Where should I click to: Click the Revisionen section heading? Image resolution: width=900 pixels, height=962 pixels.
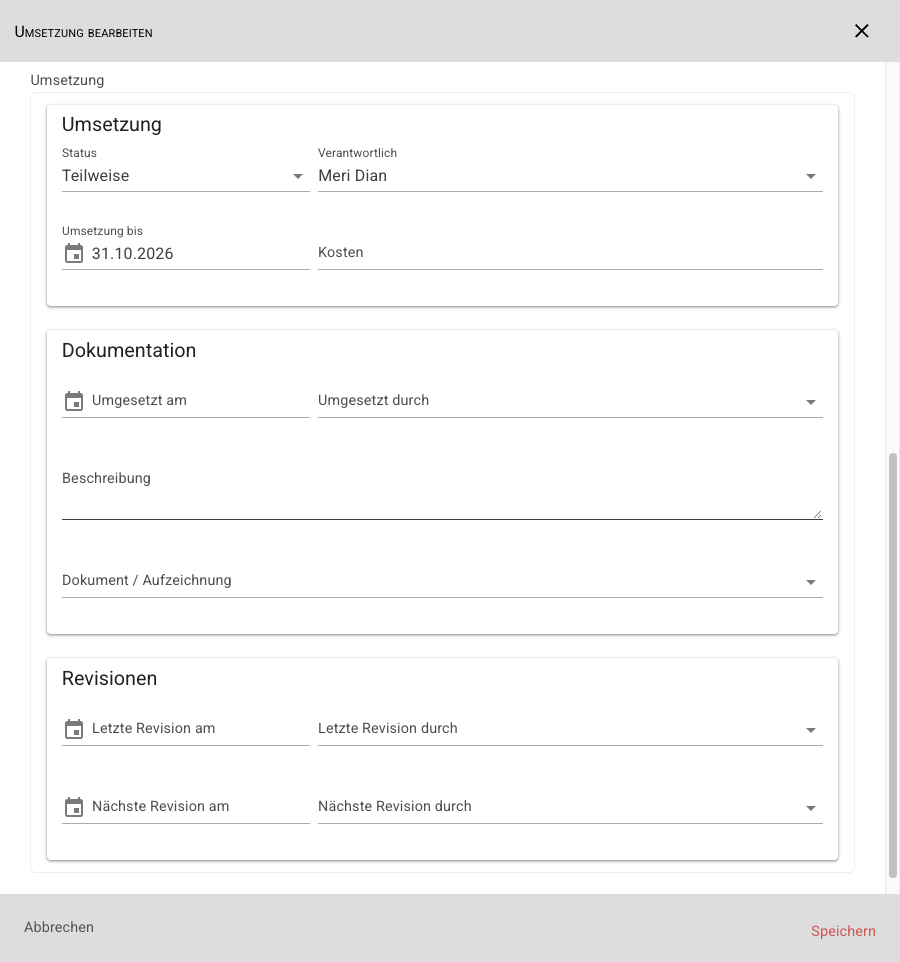pyautogui.click(x=109, y=679)
